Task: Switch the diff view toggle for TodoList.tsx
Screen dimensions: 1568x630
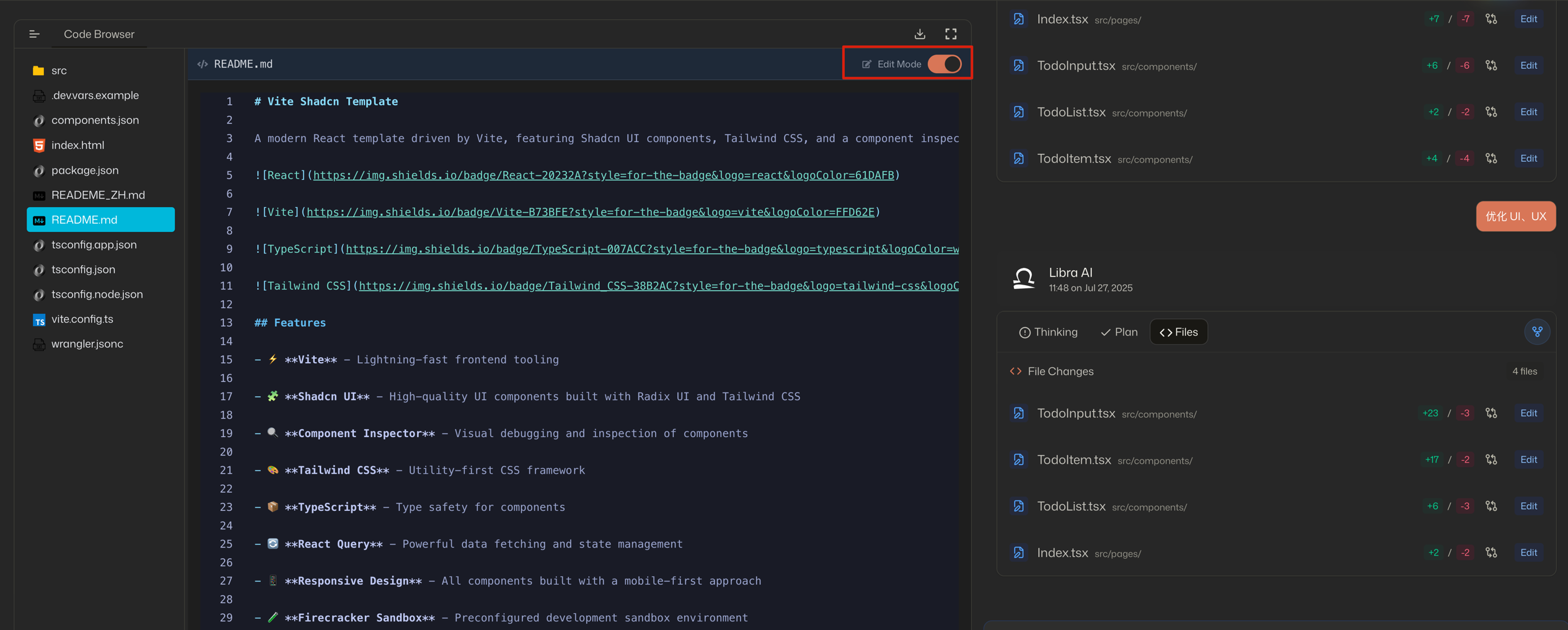Action: (x=1492, y=506)
